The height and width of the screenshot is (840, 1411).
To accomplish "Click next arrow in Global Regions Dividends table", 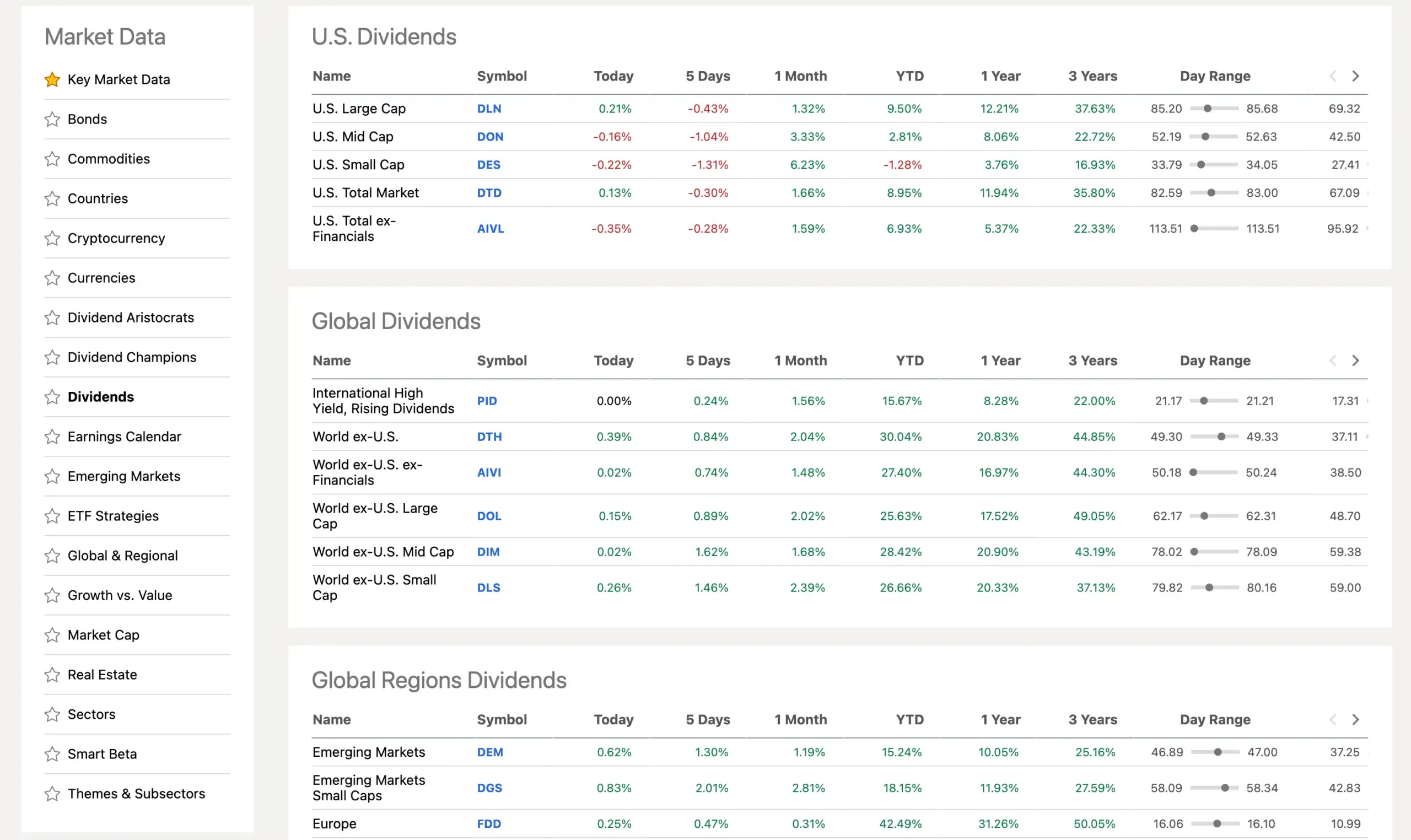I will point(1355,719).
